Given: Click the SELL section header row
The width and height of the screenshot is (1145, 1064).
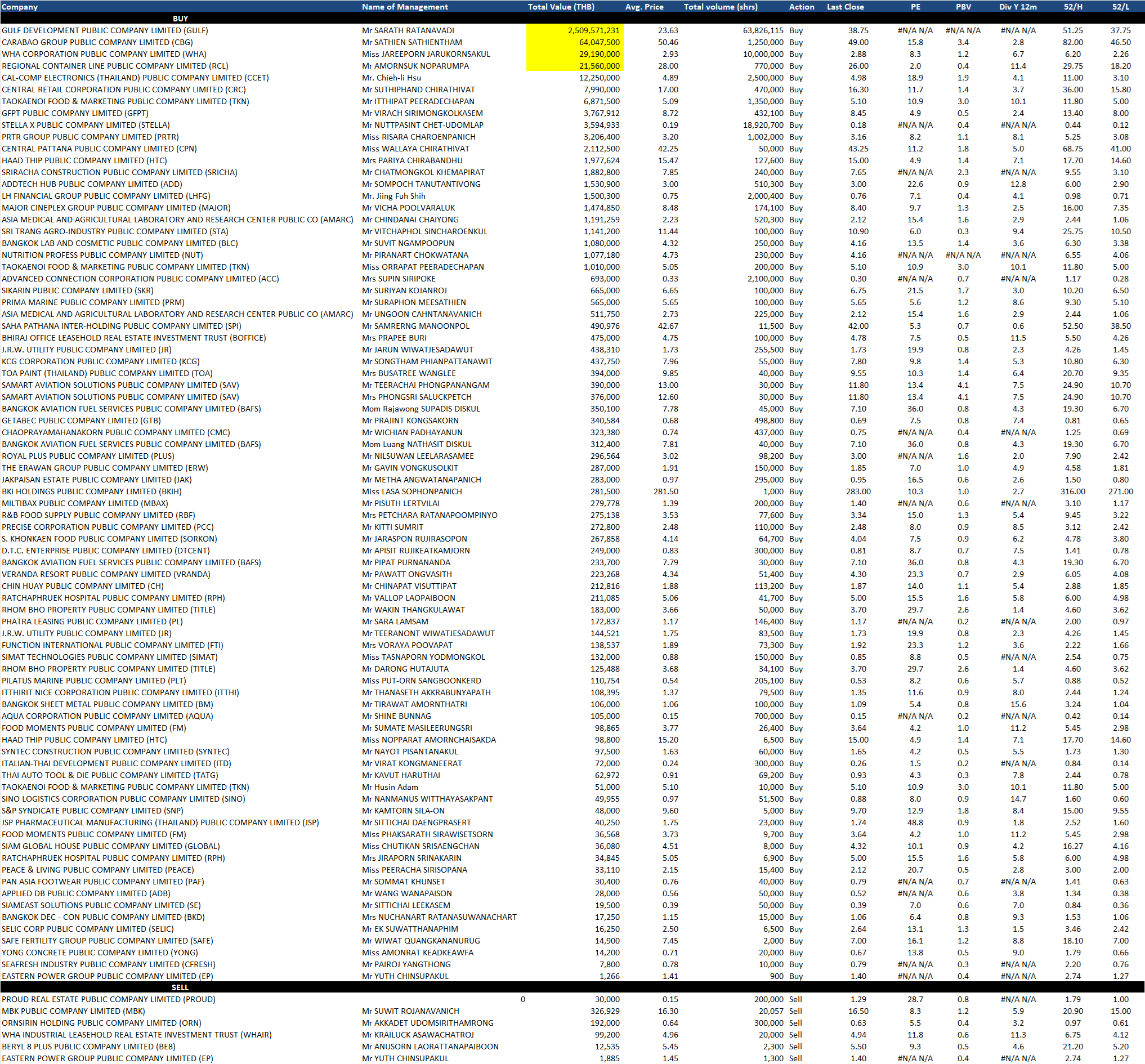Looking at the screenshot, I should (180, 987).
